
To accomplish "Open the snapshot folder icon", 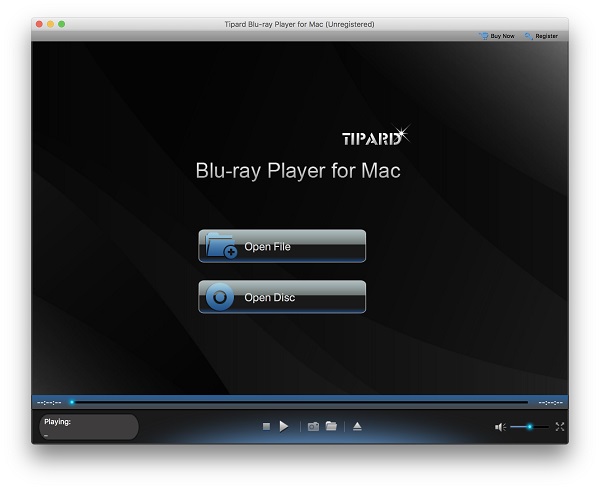I will [331, 426].
